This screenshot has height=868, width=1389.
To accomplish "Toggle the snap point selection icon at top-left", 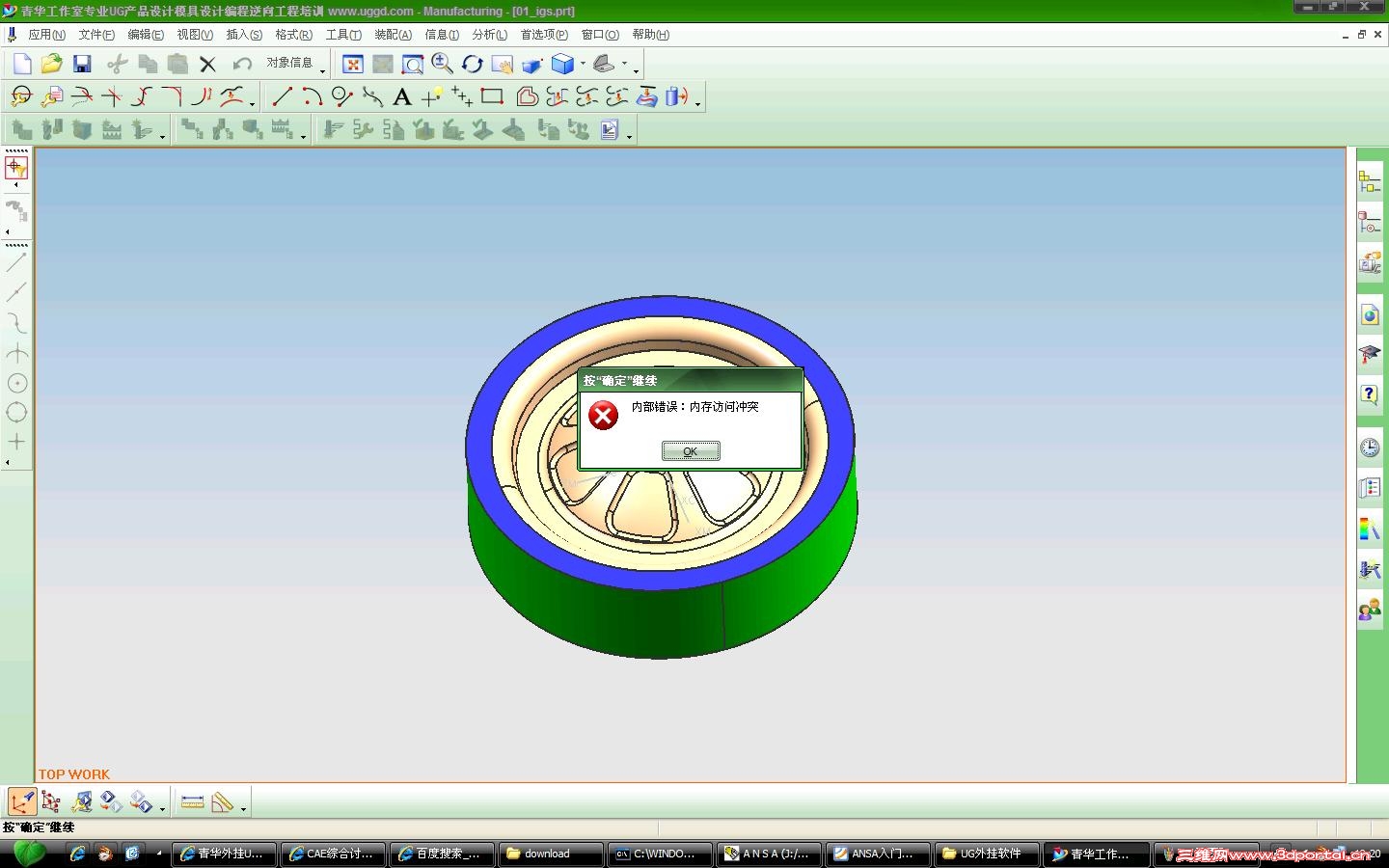I will click(16, 168).
